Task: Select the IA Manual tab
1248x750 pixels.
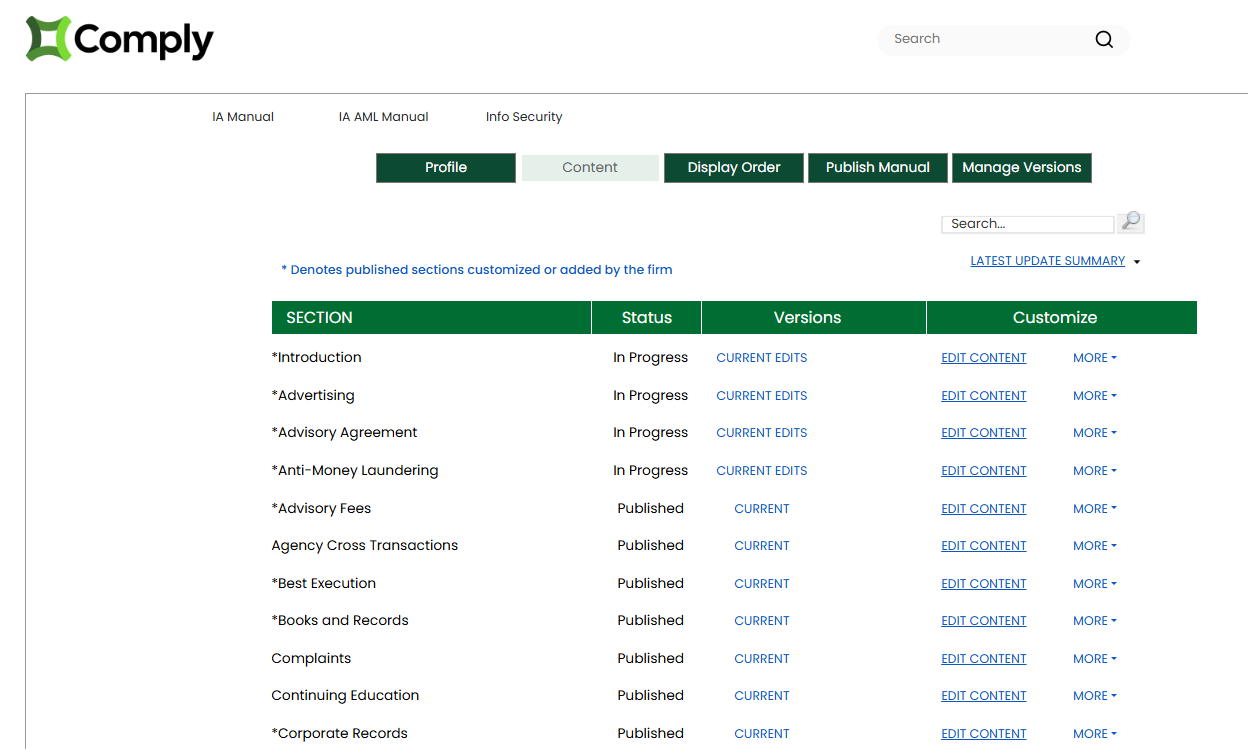Action: (242, 116)
